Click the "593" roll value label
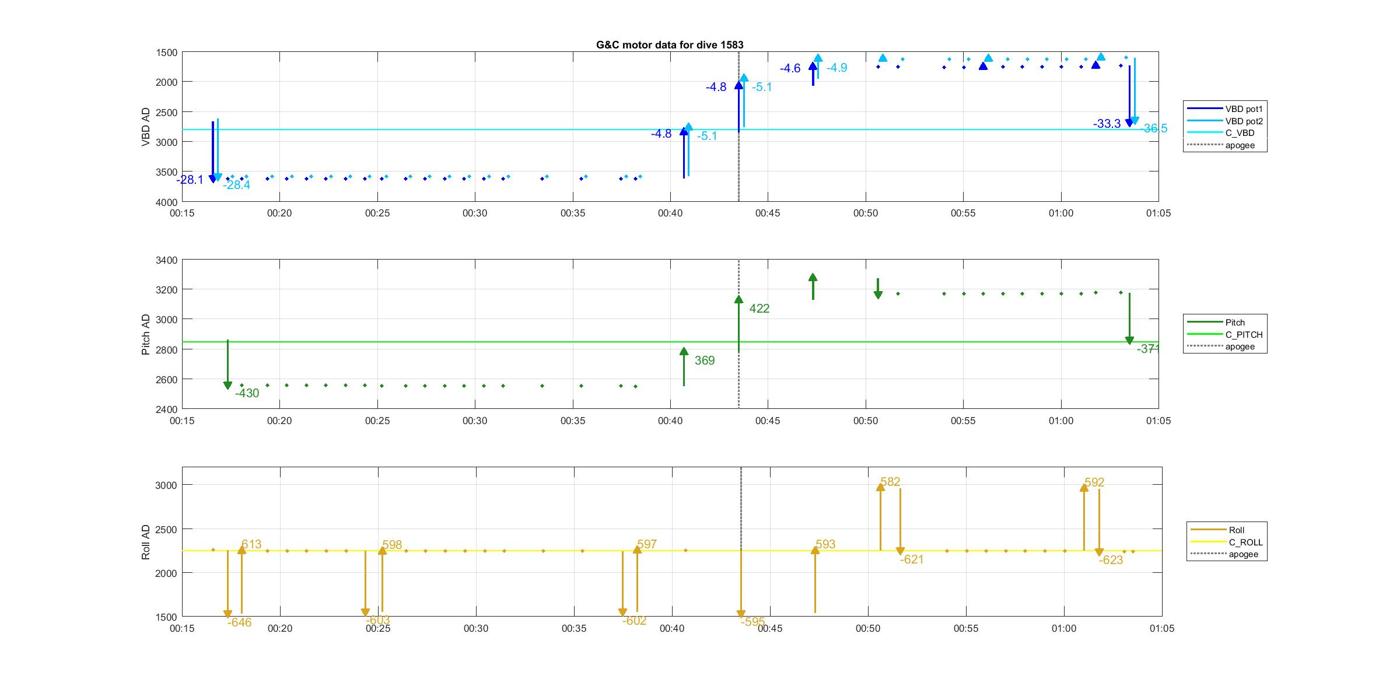This screenshot has width=1400, height=693. (825, 545)
